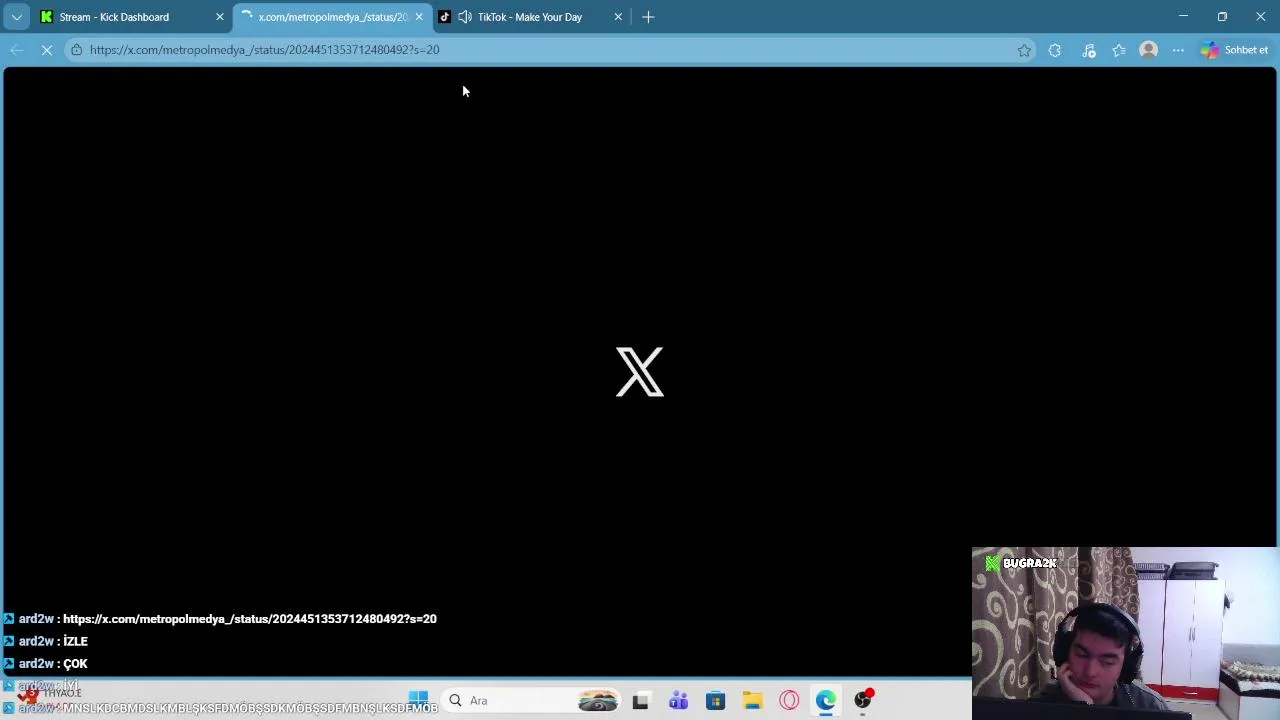
Task: Open the browser profile avatar
Action: (x=1149, y=50)
